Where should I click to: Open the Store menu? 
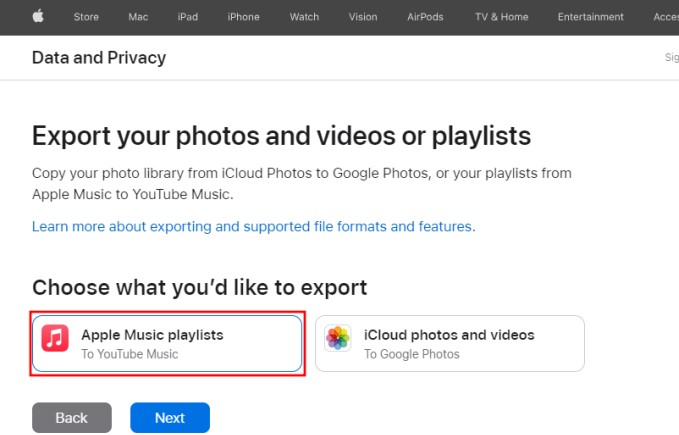click(x=87, y=17)
